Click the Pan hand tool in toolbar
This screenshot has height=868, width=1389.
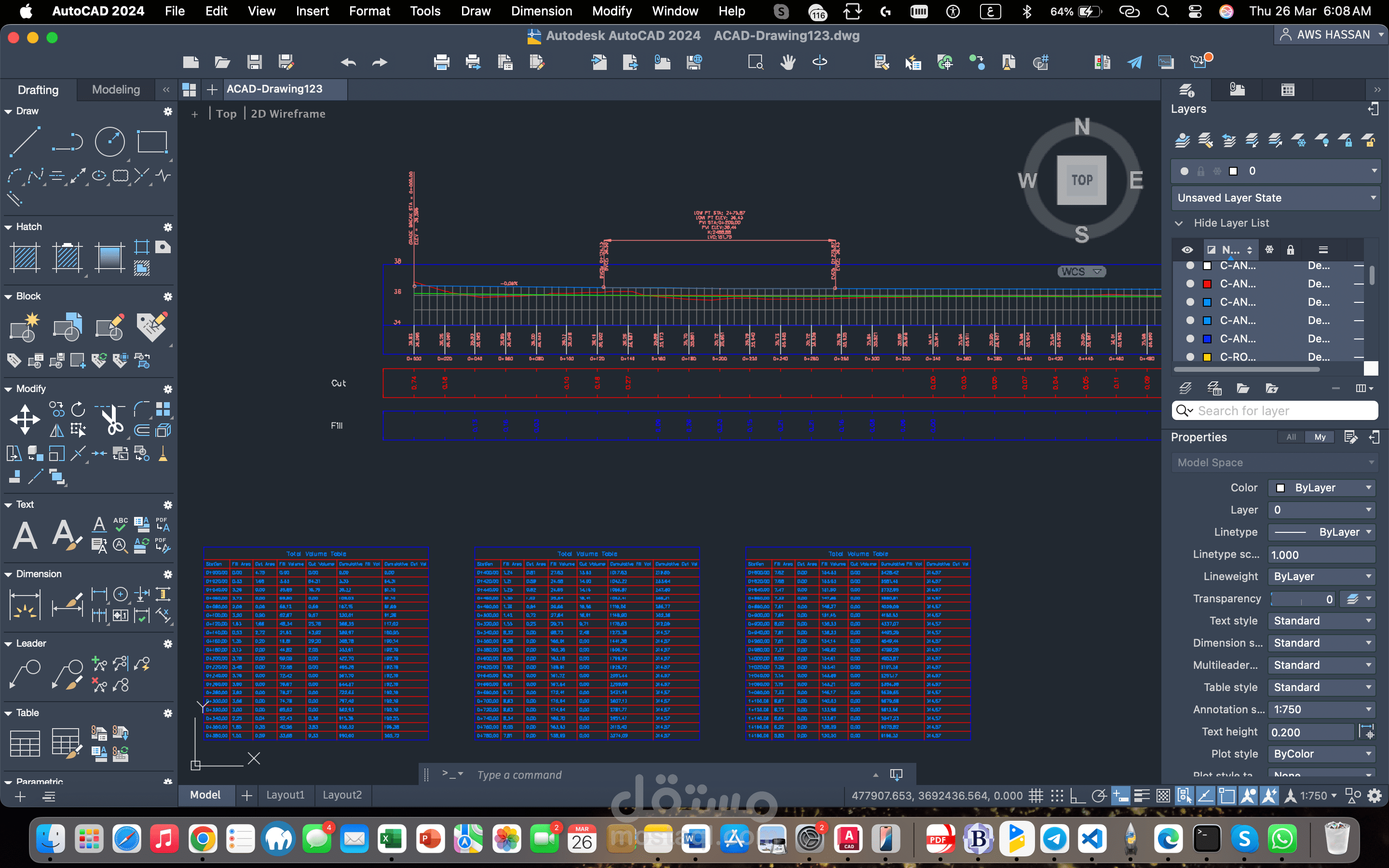788,62
